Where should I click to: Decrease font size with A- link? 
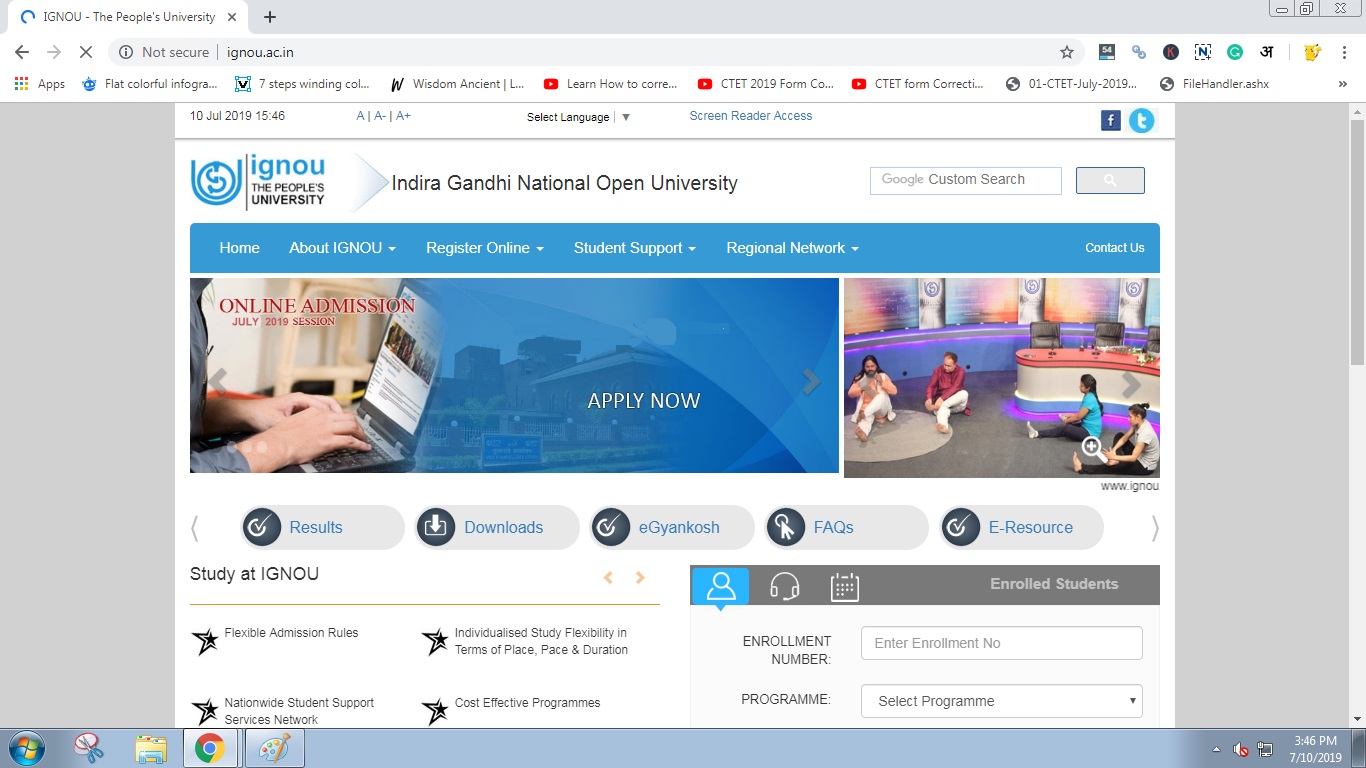point(380,116)
